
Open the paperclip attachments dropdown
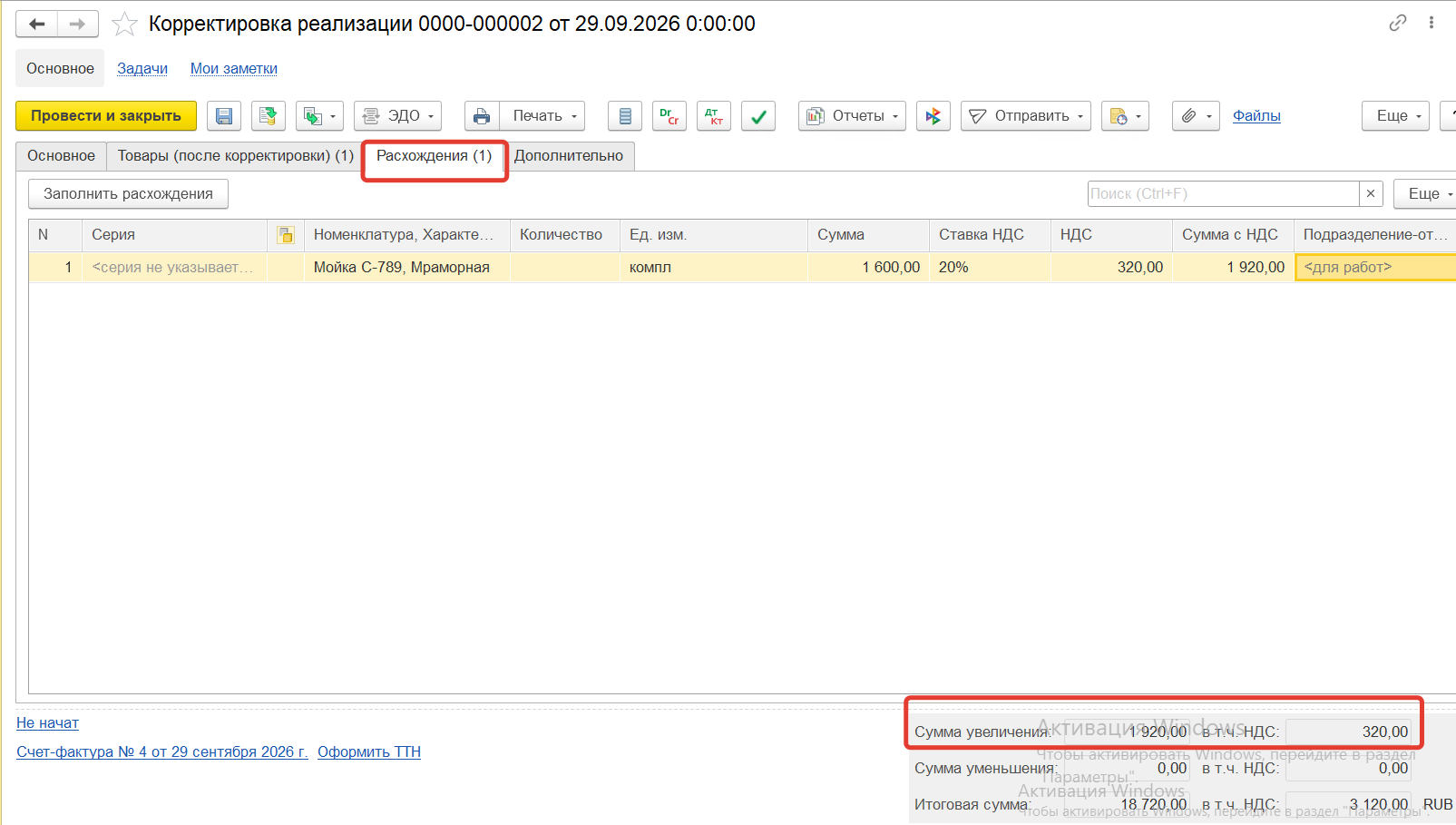coord(1196,116)
